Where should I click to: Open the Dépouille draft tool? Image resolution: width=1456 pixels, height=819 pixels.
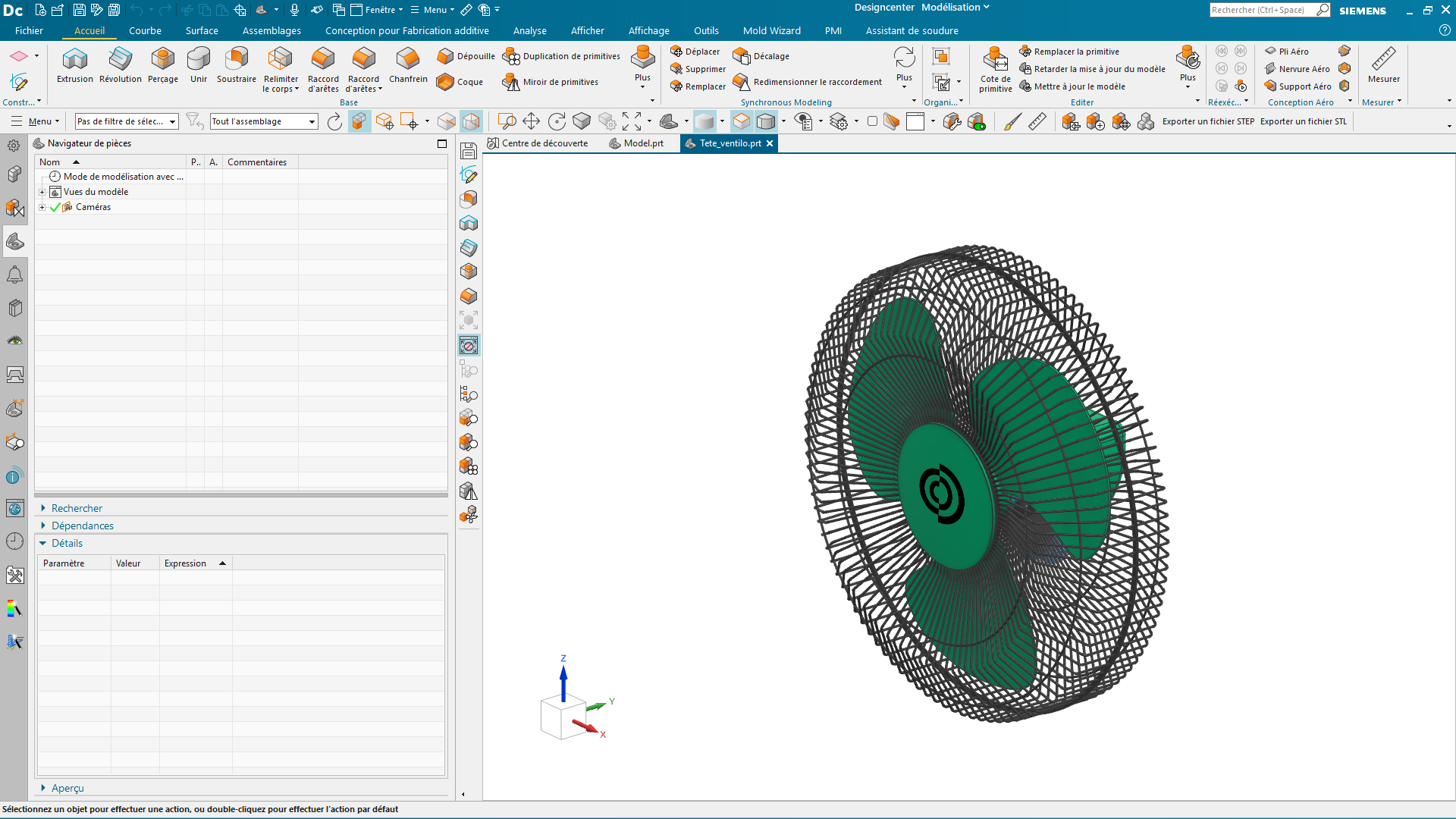[x=466, y=56]
